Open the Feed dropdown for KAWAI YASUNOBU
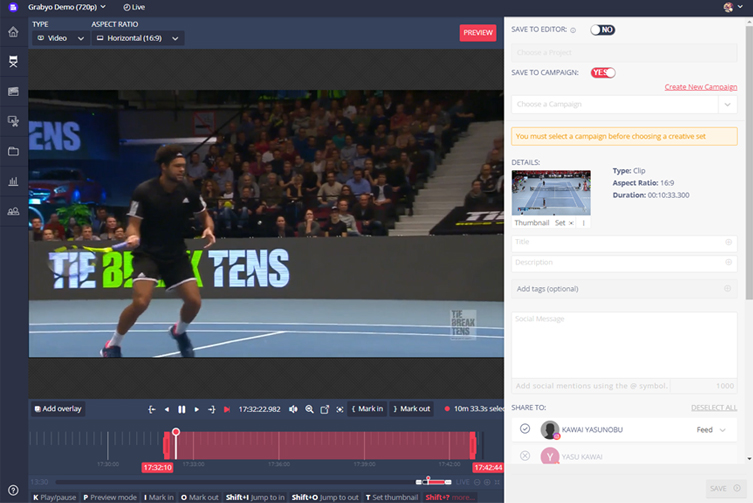 point(711,430)
